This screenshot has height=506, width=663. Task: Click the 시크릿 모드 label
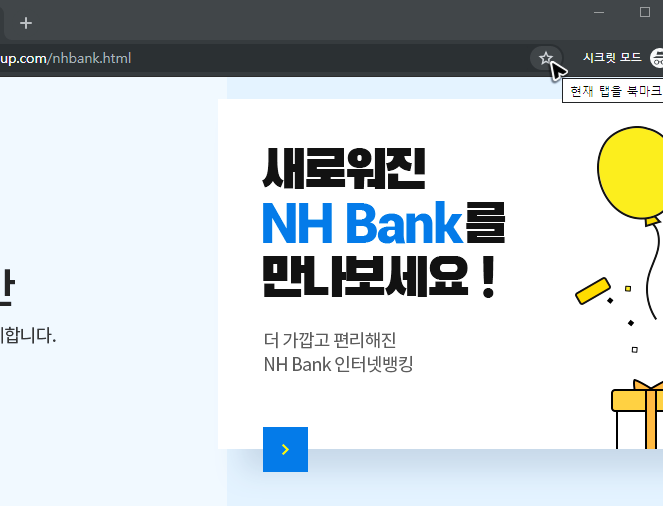[612, 57]
